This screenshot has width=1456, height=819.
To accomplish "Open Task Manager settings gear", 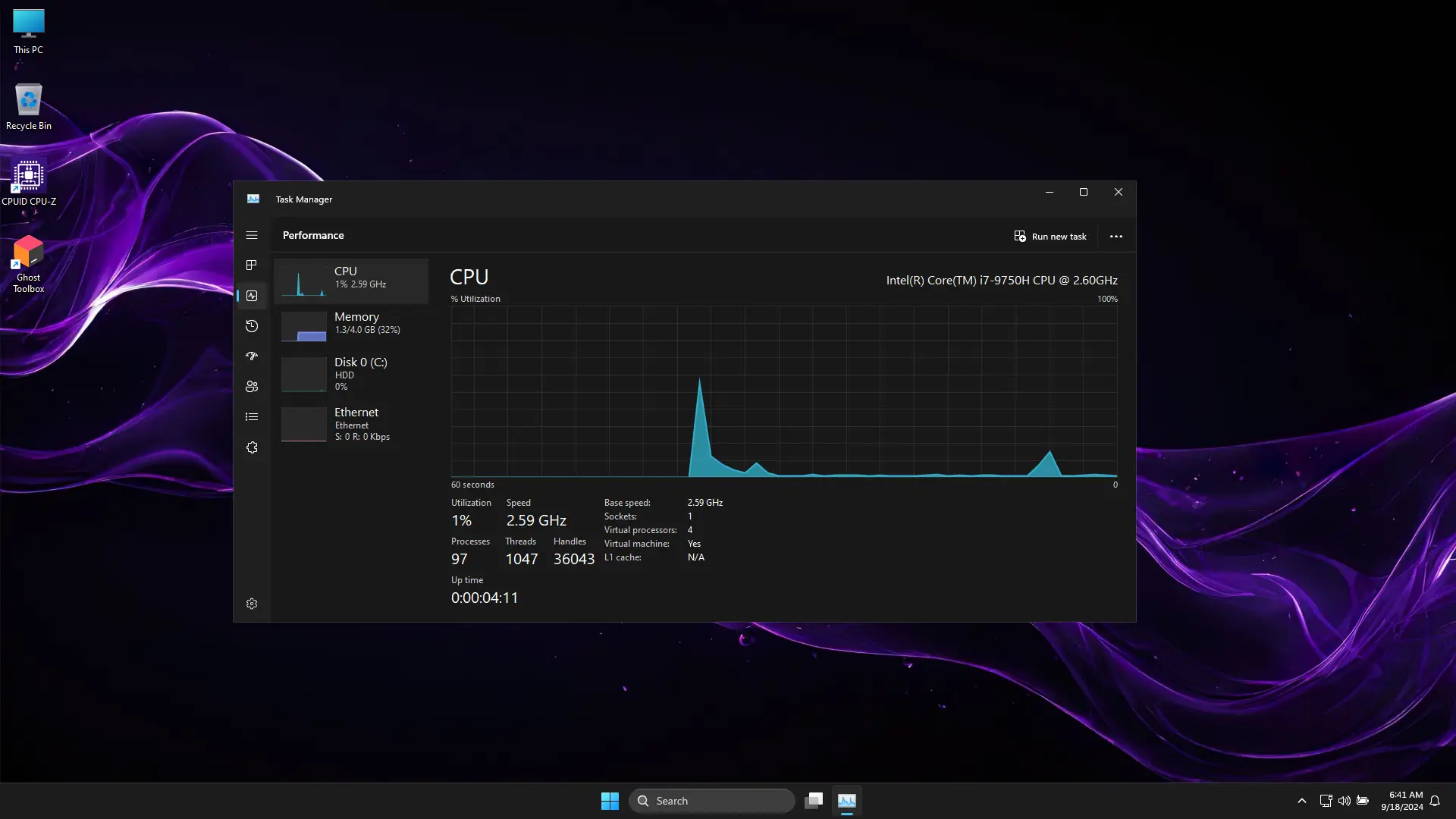I will pyautogui.click(x=252, y=604).
